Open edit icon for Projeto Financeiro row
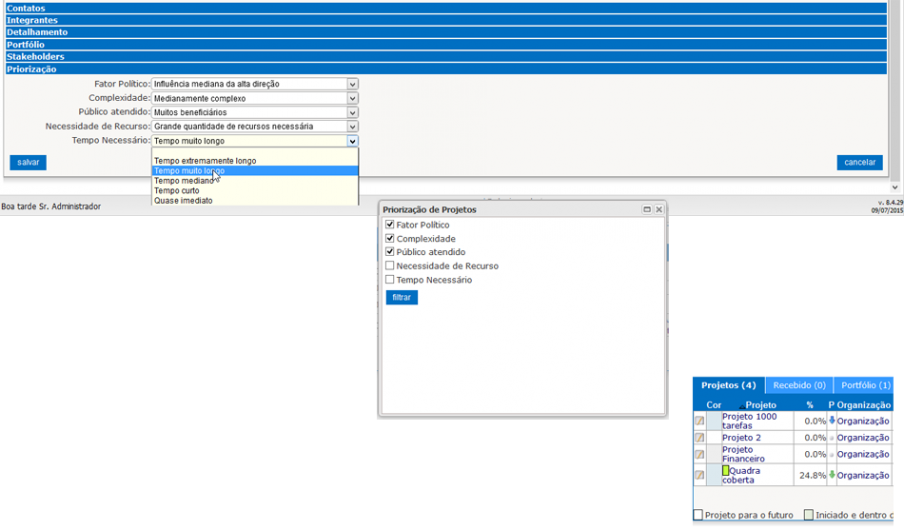Viewport: 904px width, 530px height. 700,454
